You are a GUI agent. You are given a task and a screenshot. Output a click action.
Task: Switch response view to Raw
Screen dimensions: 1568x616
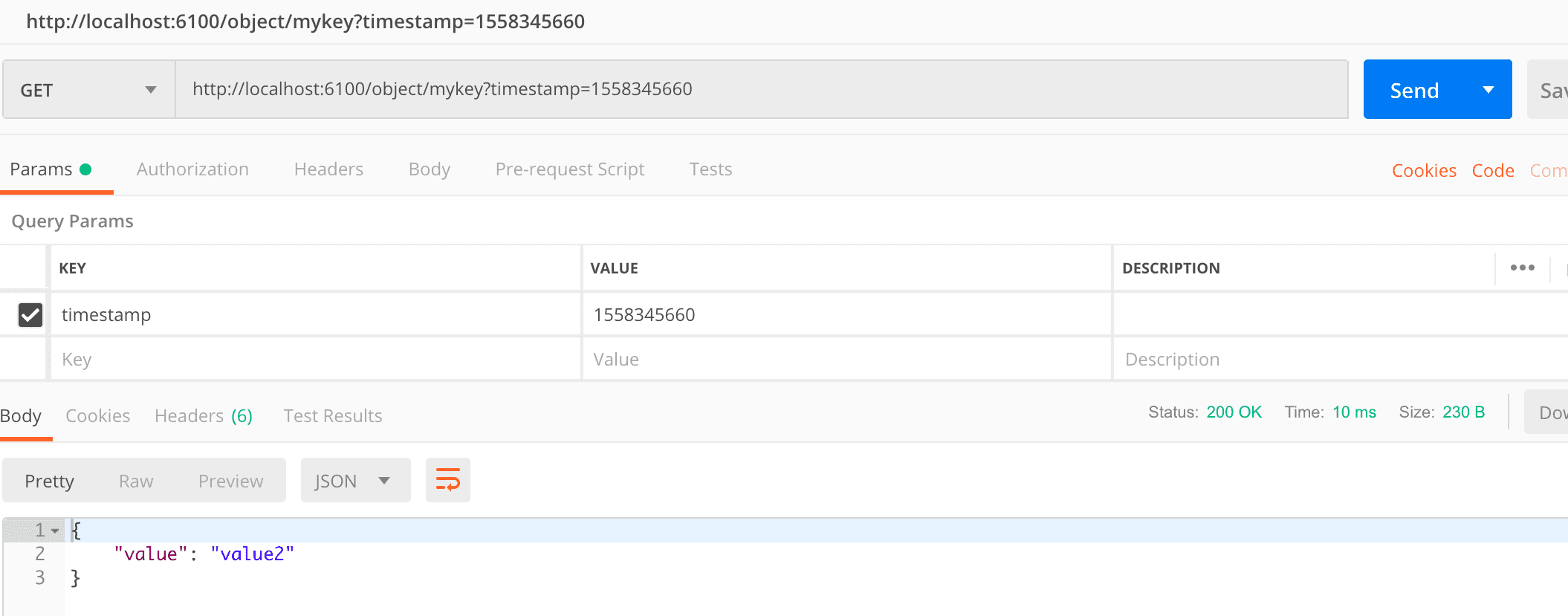click(136, 482)
